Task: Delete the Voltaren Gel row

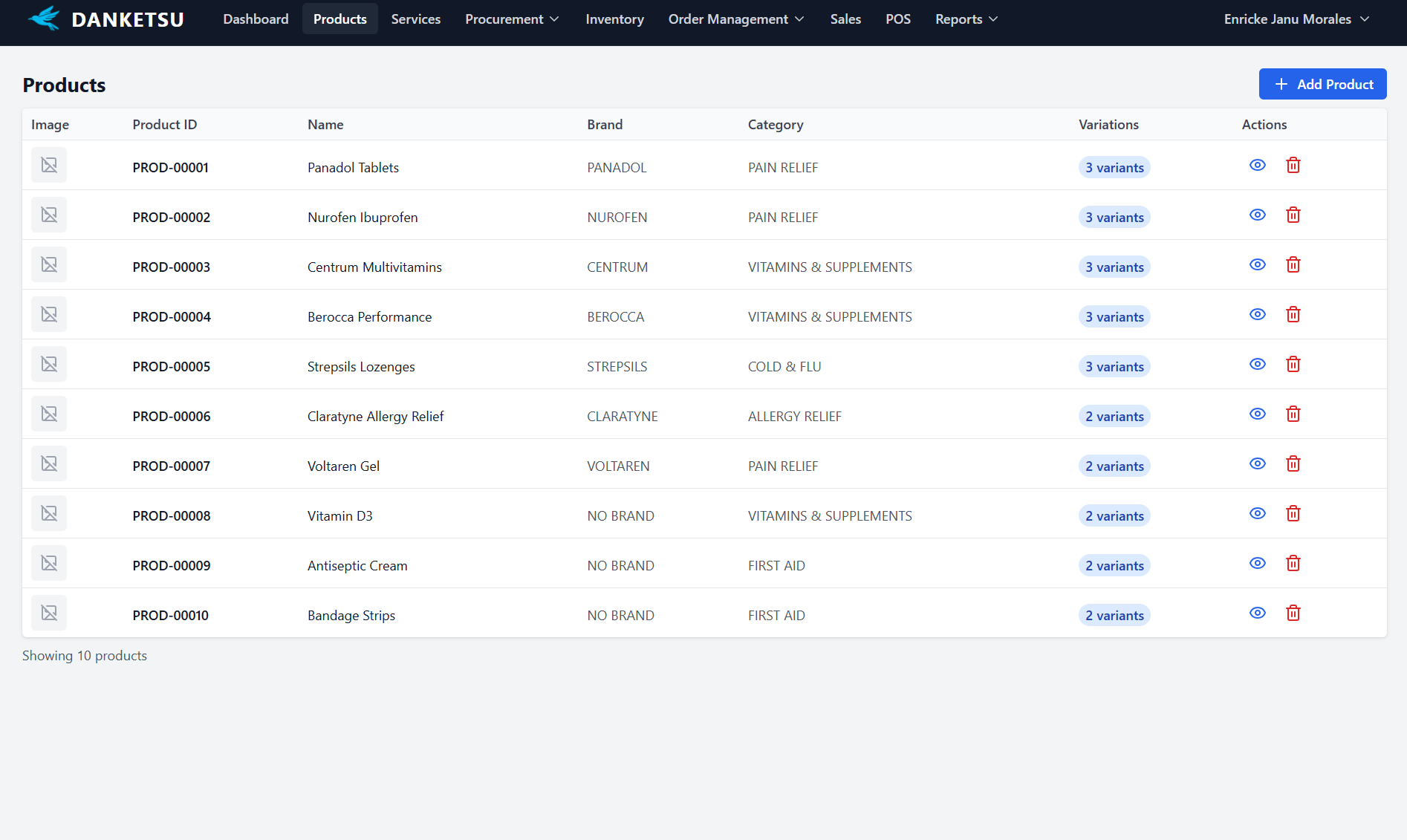Action: [x=1293, y=464]
